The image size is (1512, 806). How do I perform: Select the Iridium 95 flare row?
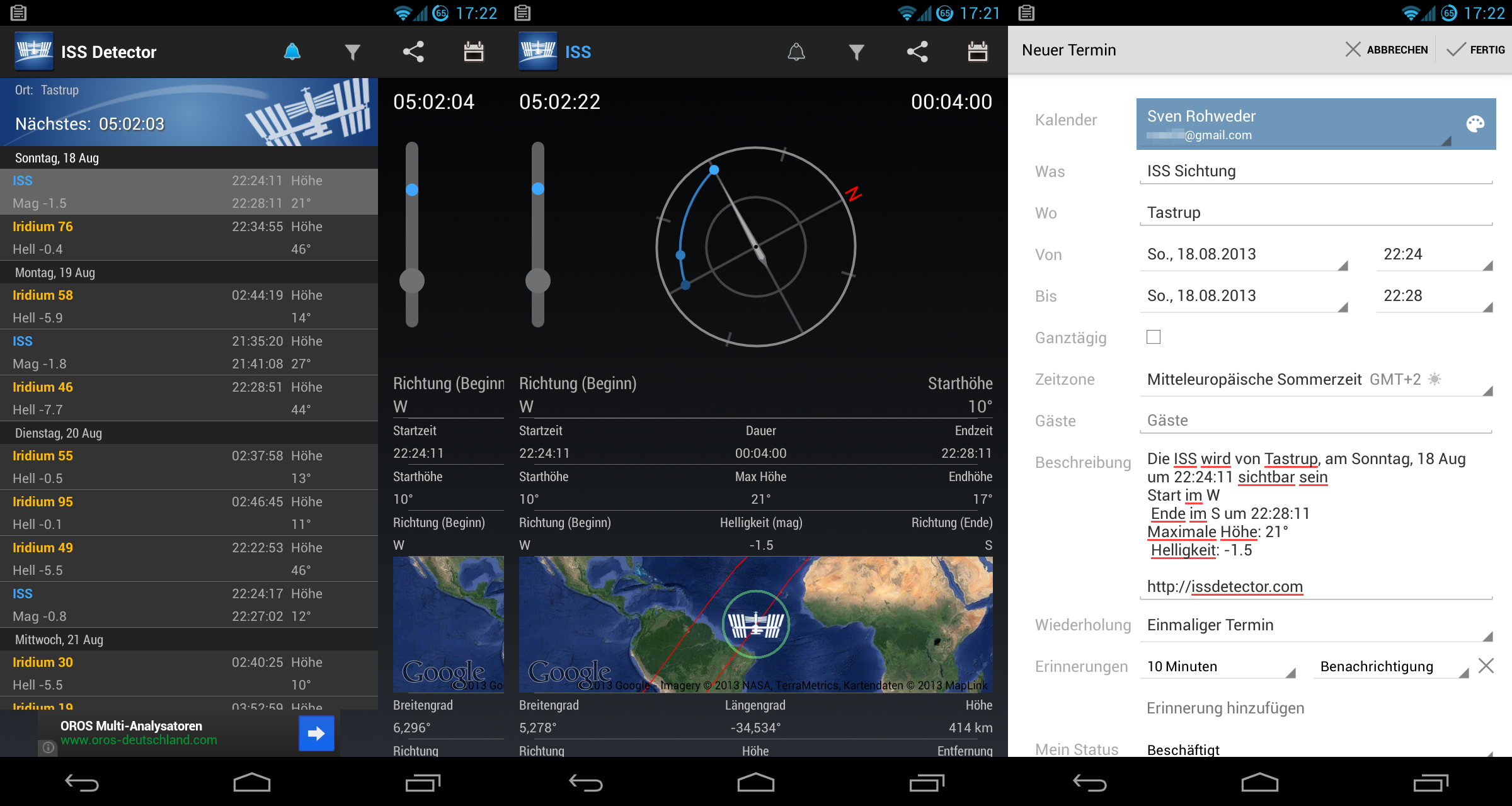pos(189,513)
